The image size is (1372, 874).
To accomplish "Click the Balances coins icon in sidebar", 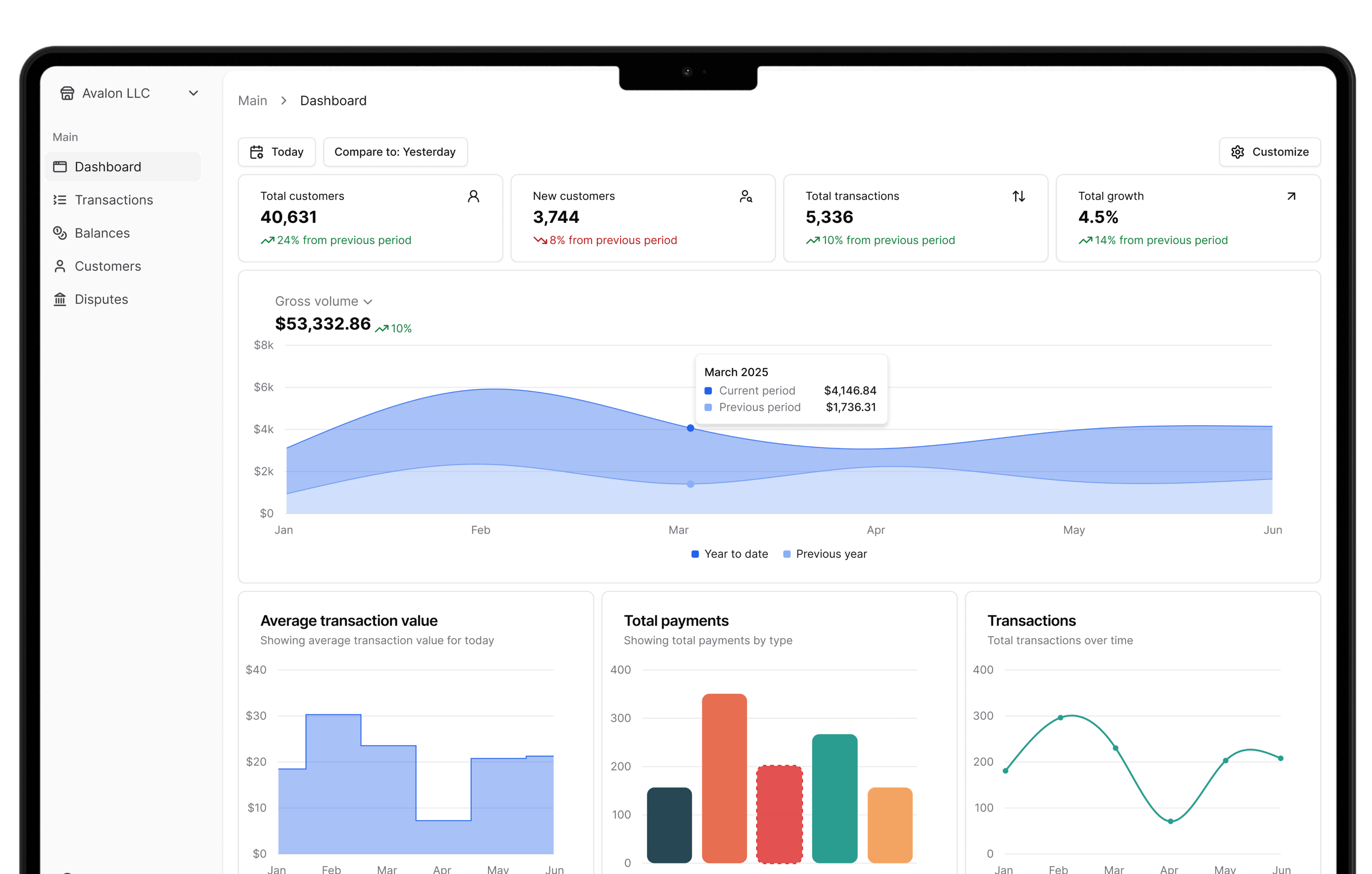I will (x=60, y=233).
